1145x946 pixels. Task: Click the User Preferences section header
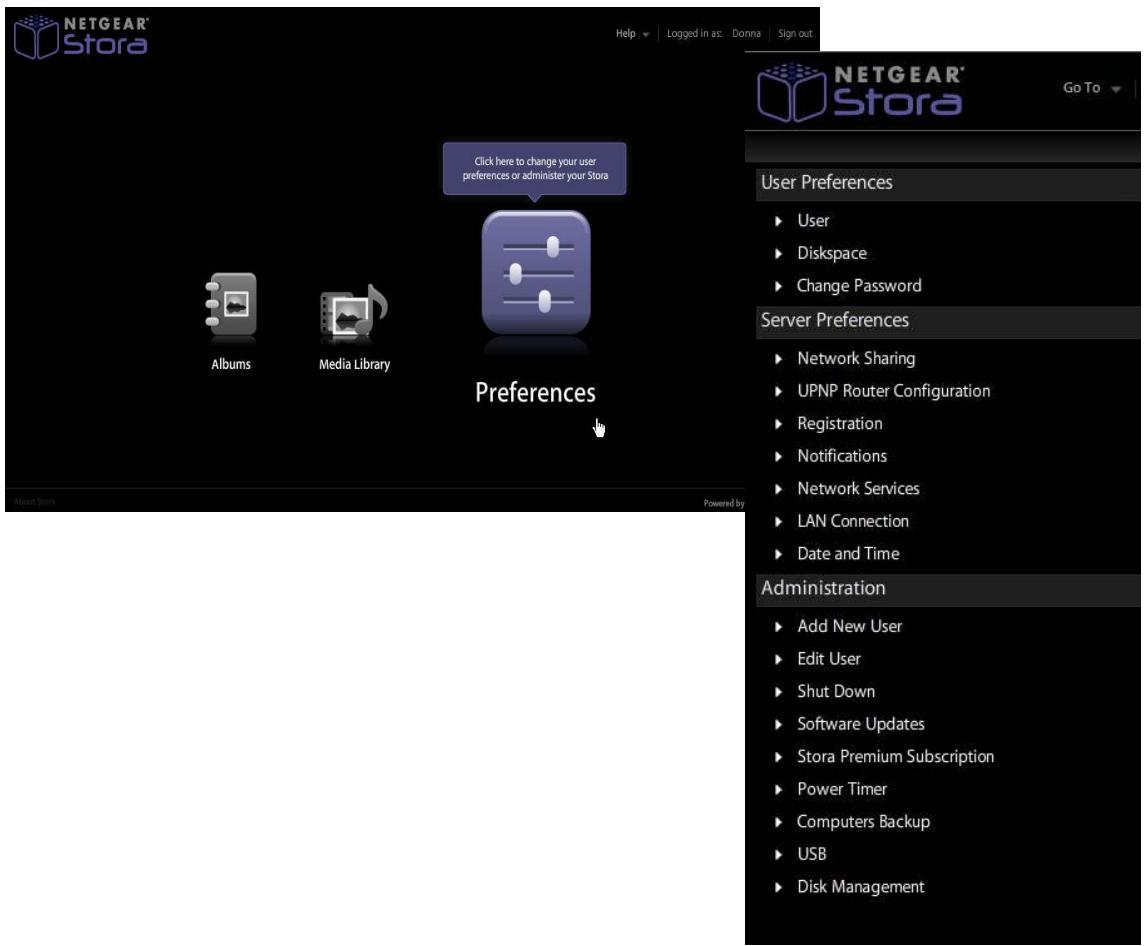click(947, 183)
